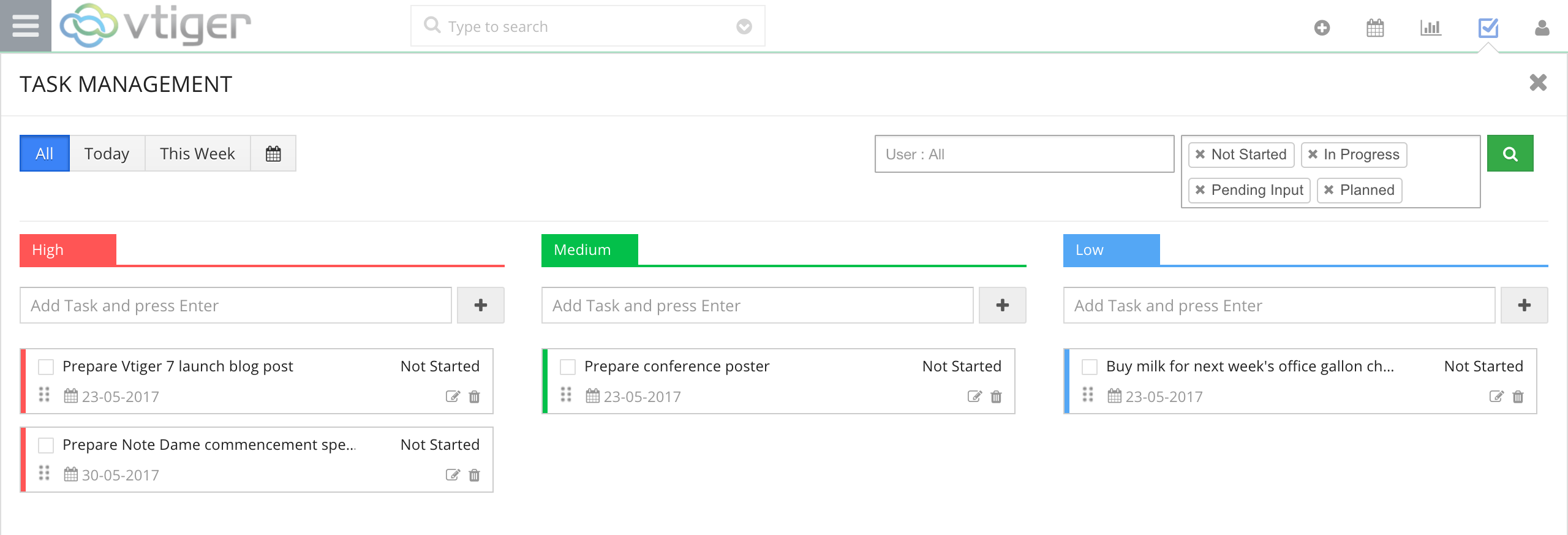Click the quick create plus icon
Viewport: 1568px width, 535px height.
(1322, 28)
